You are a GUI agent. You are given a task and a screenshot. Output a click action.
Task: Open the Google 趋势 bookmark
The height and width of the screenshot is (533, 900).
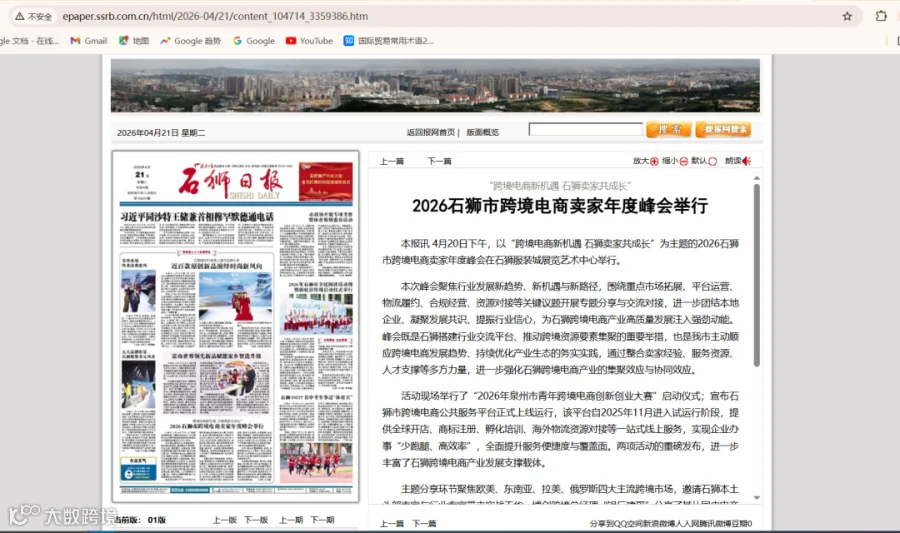(x=191, y=41)
